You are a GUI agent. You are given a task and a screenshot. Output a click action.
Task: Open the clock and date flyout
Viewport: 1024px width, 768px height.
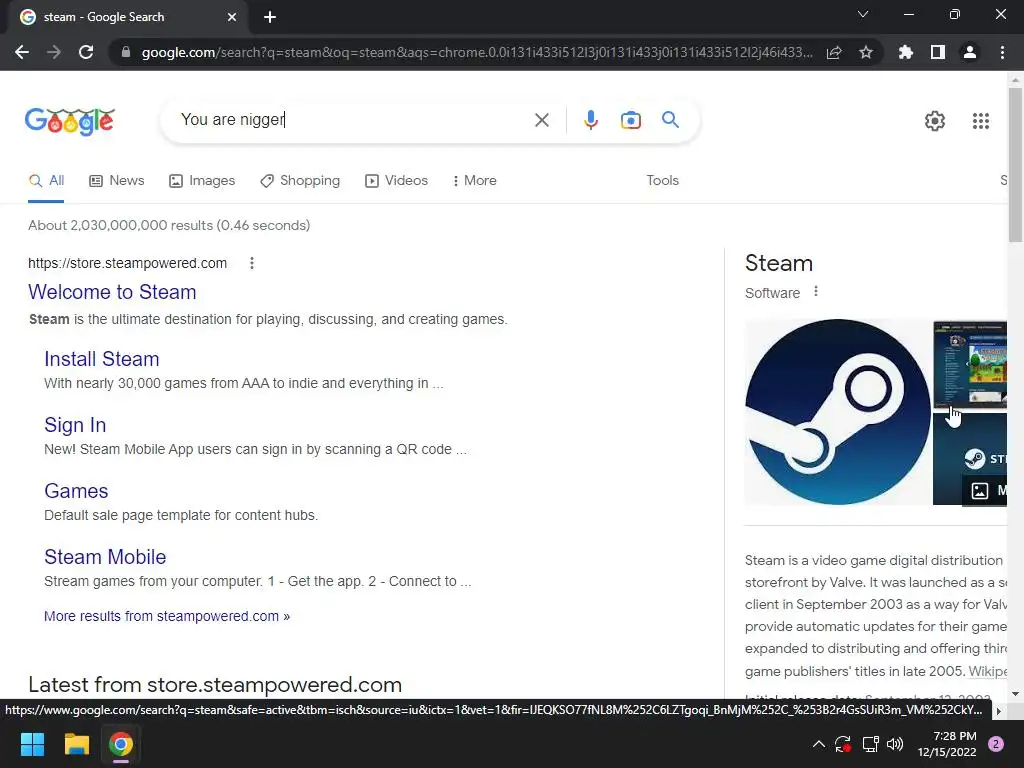click(x=947, y=744)
